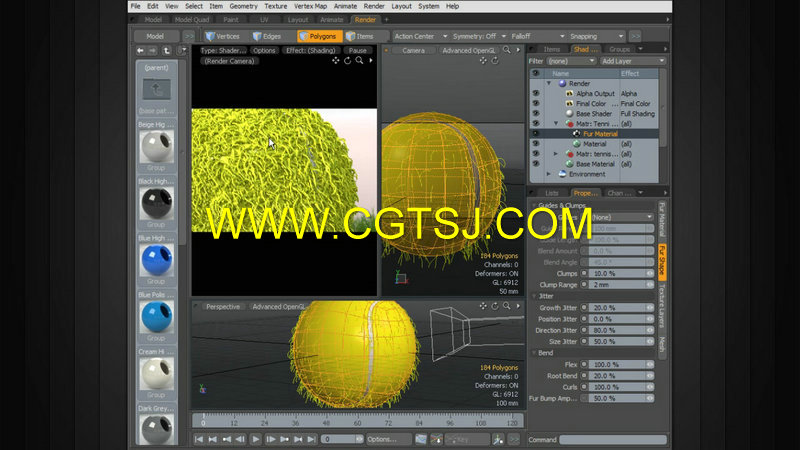Go to first frame in transport controls
The image size is (800, 450).
[199, 439]
